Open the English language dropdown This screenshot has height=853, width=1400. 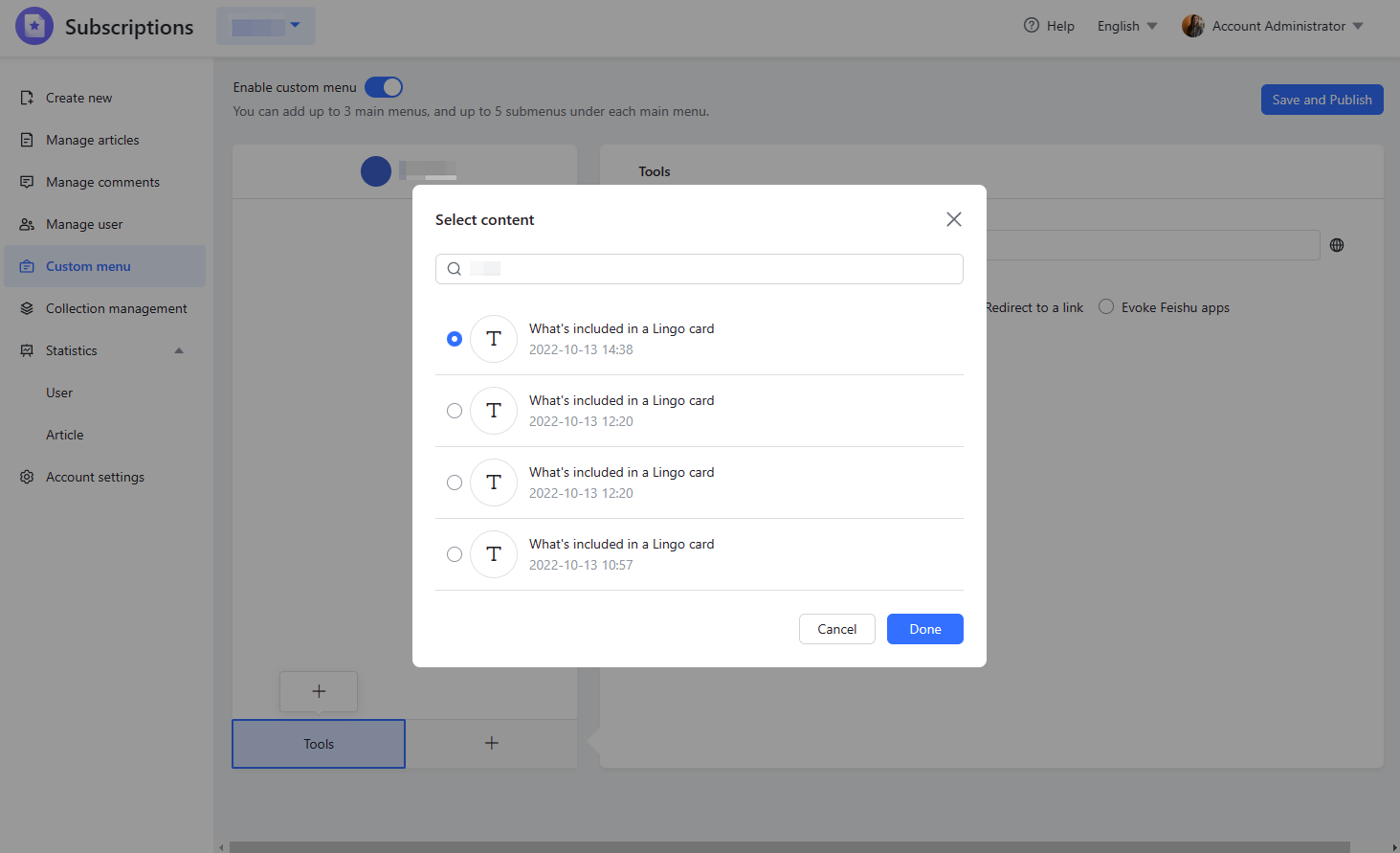[1125, 26]
